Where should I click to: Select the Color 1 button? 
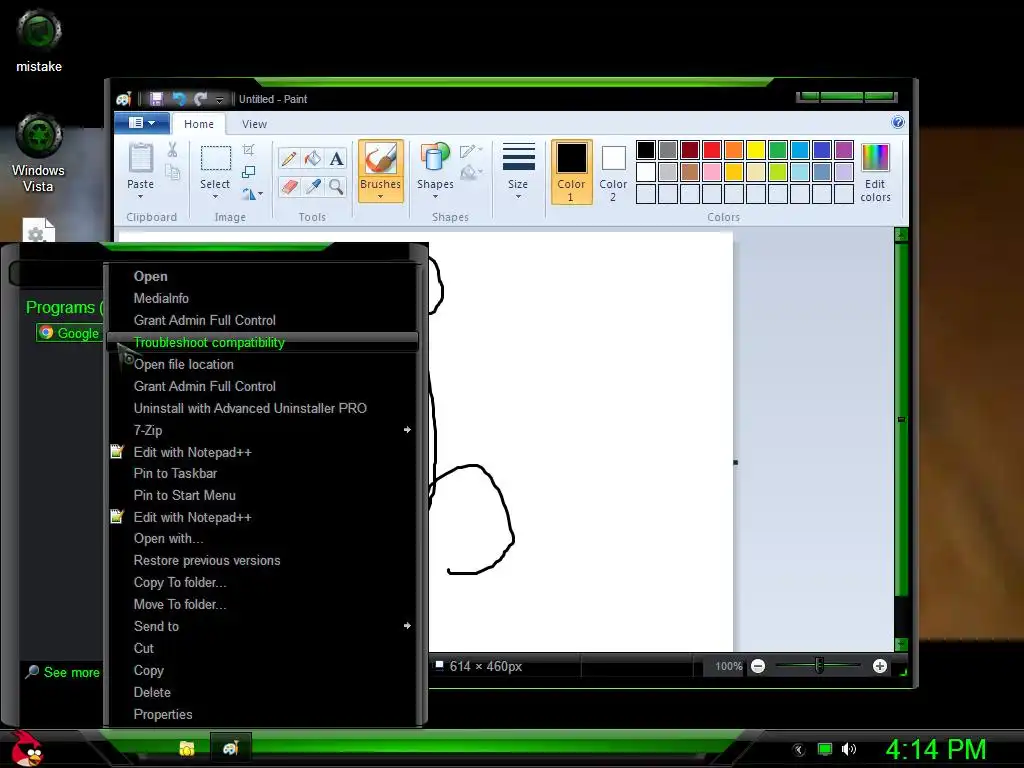[571, 172]
